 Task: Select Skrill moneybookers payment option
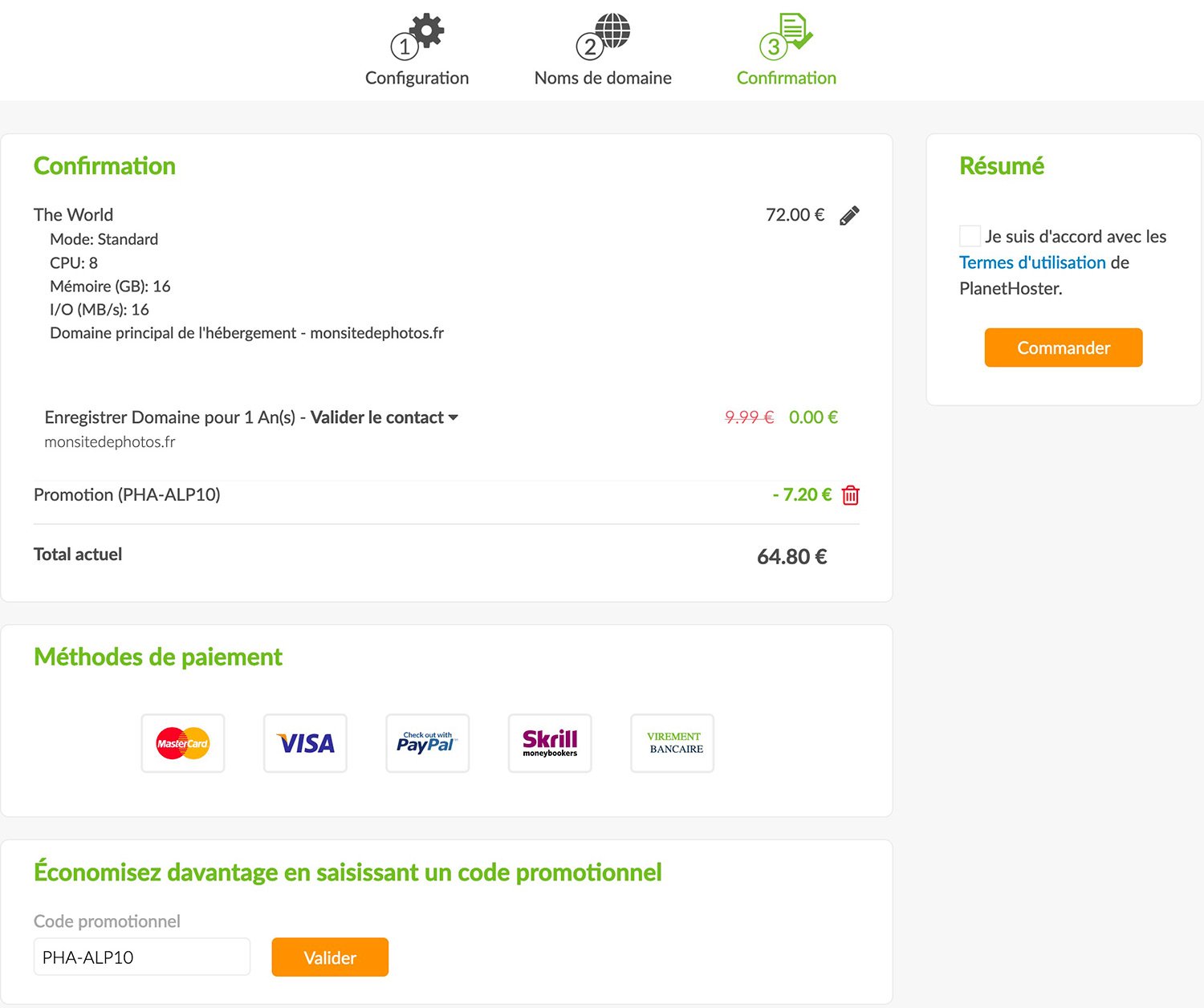pyautogui.click(x=550, y=743)
